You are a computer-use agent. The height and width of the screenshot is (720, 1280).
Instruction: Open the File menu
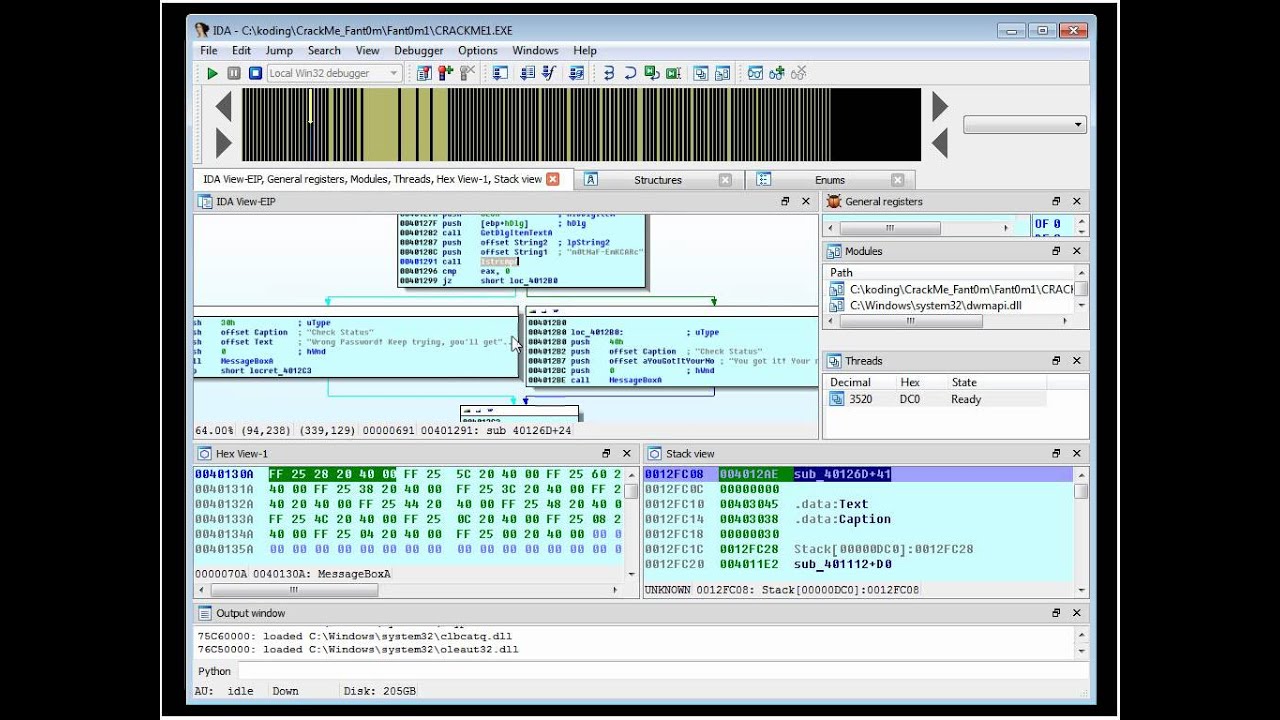(208, 51)
